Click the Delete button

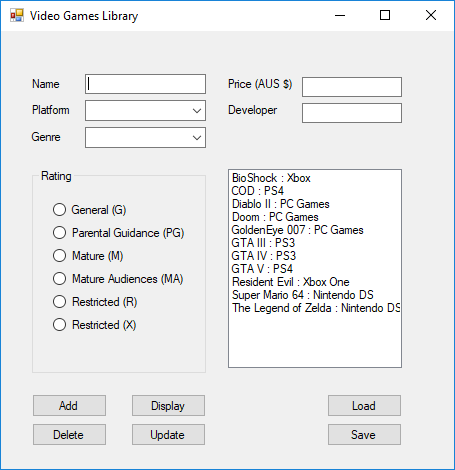click(69, 435)
